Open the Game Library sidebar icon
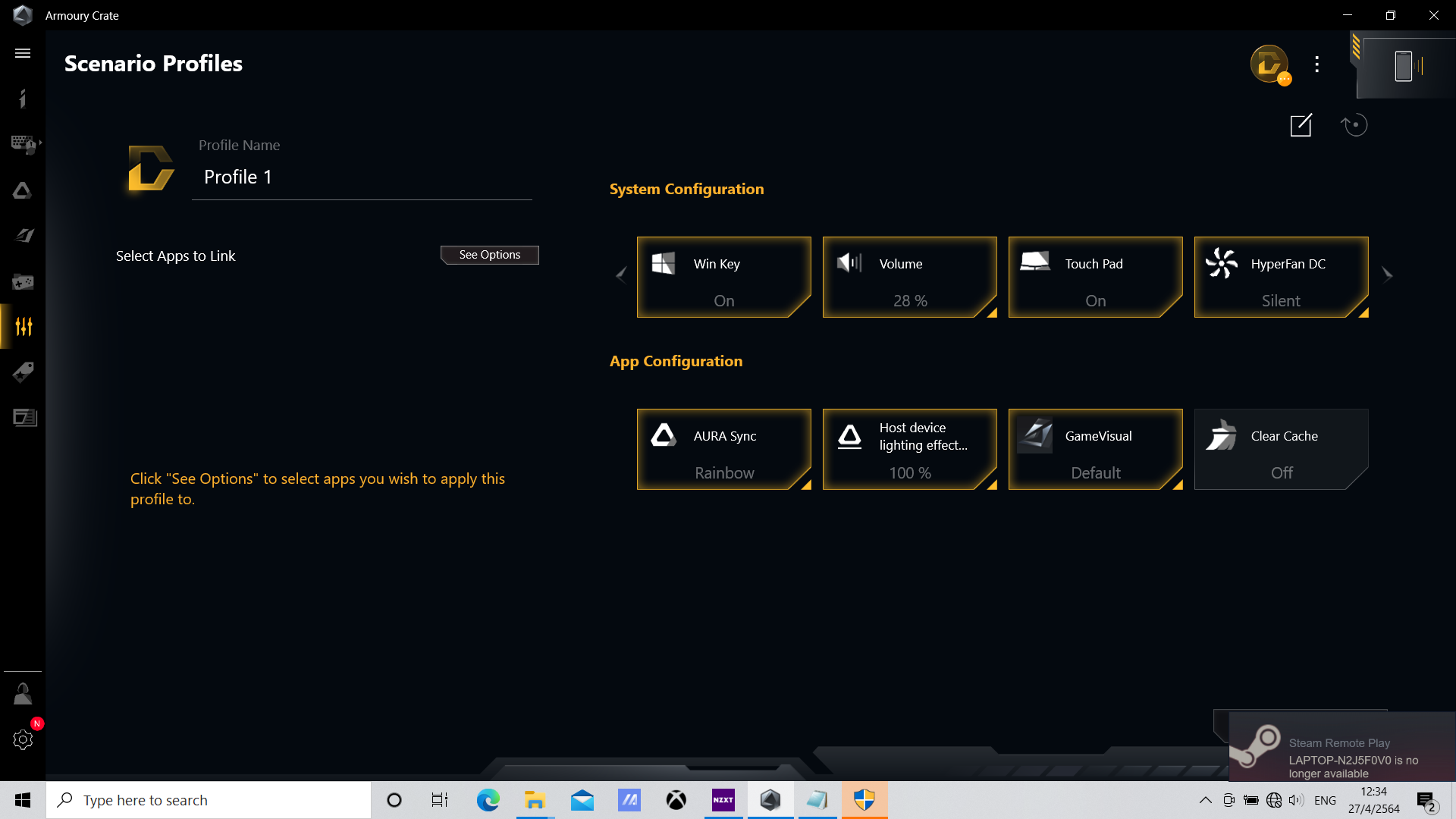This screenshot has width=1456, height=819. pos(23,281)
